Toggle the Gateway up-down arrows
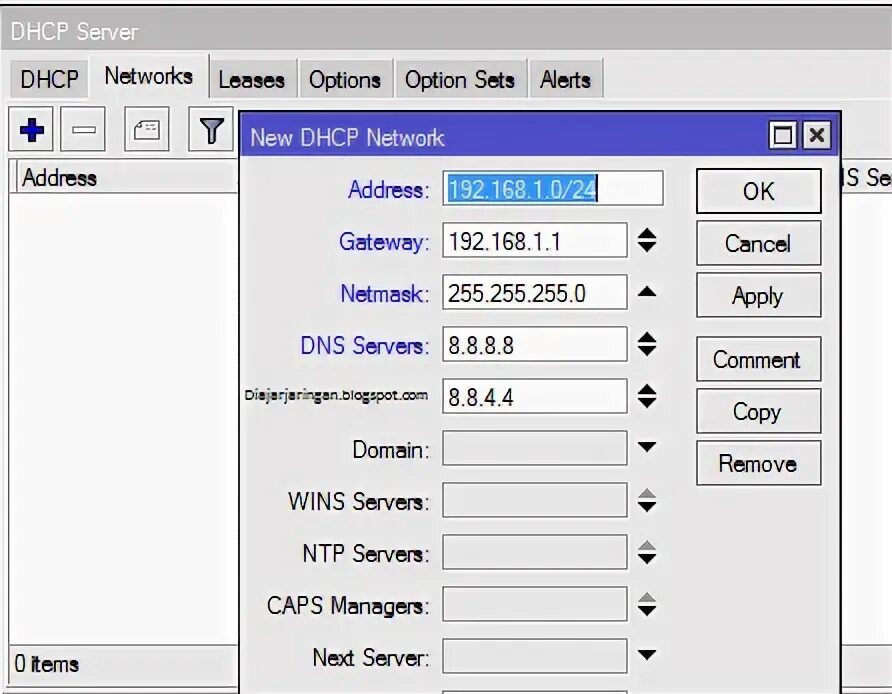Screen dimensions: 892x694 click(x=647, y=241)
